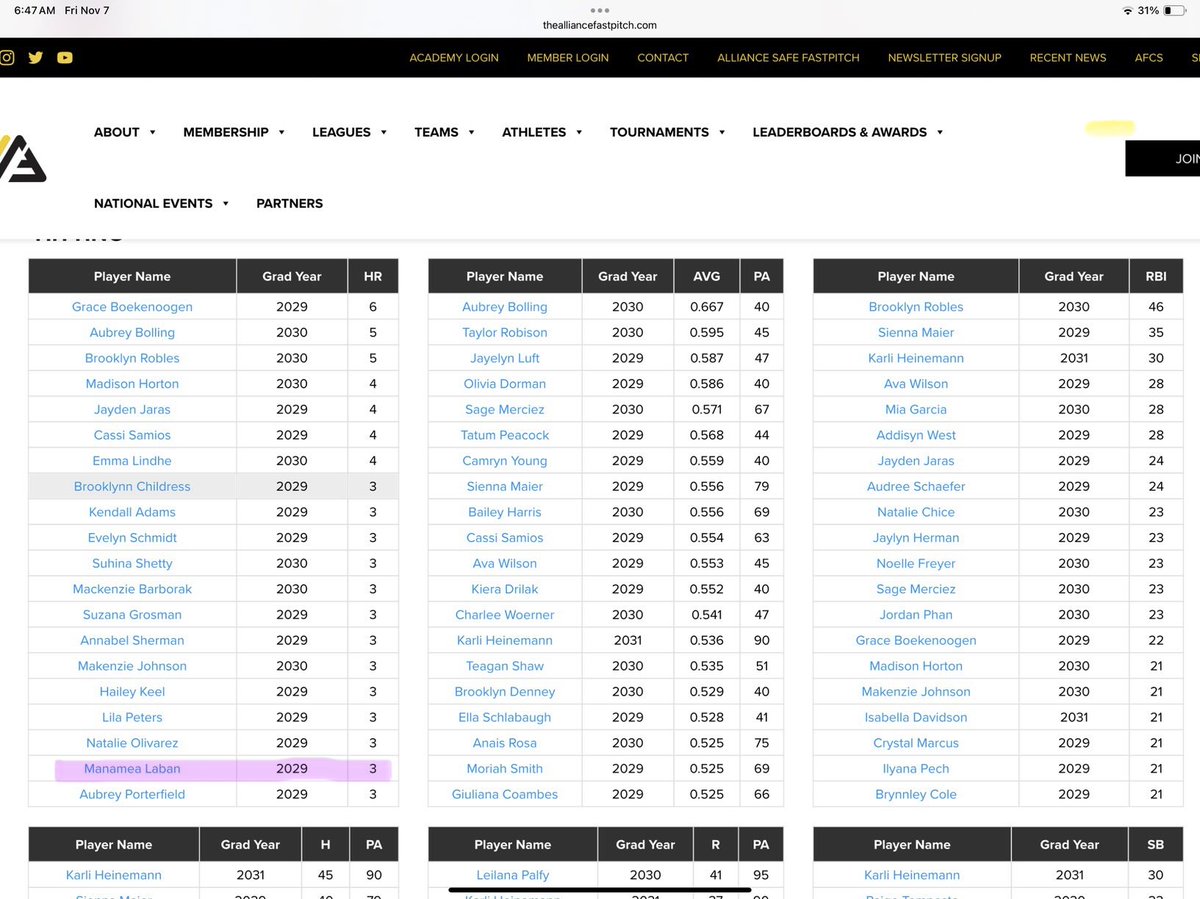Open Crystal Marcus player link
1200x899 pixels.
click(916, 744)
